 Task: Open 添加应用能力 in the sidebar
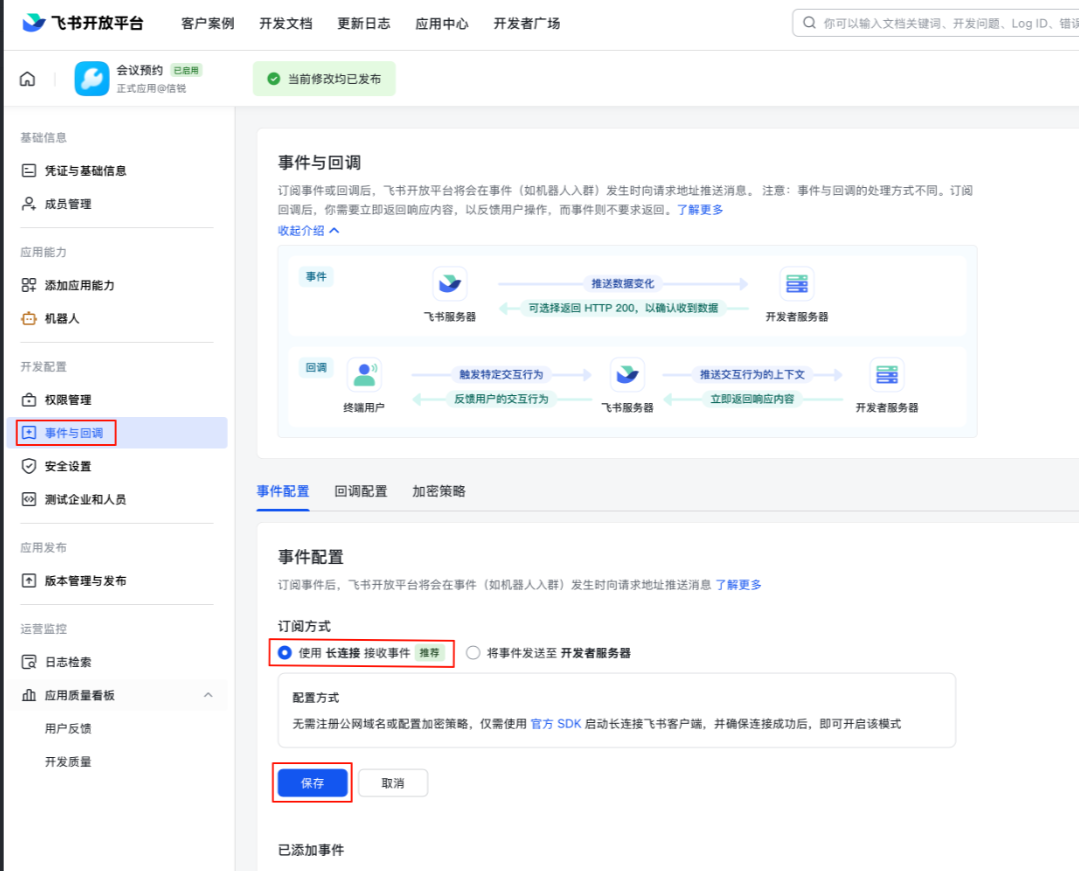pyautogui.click(x=79, y=285)
